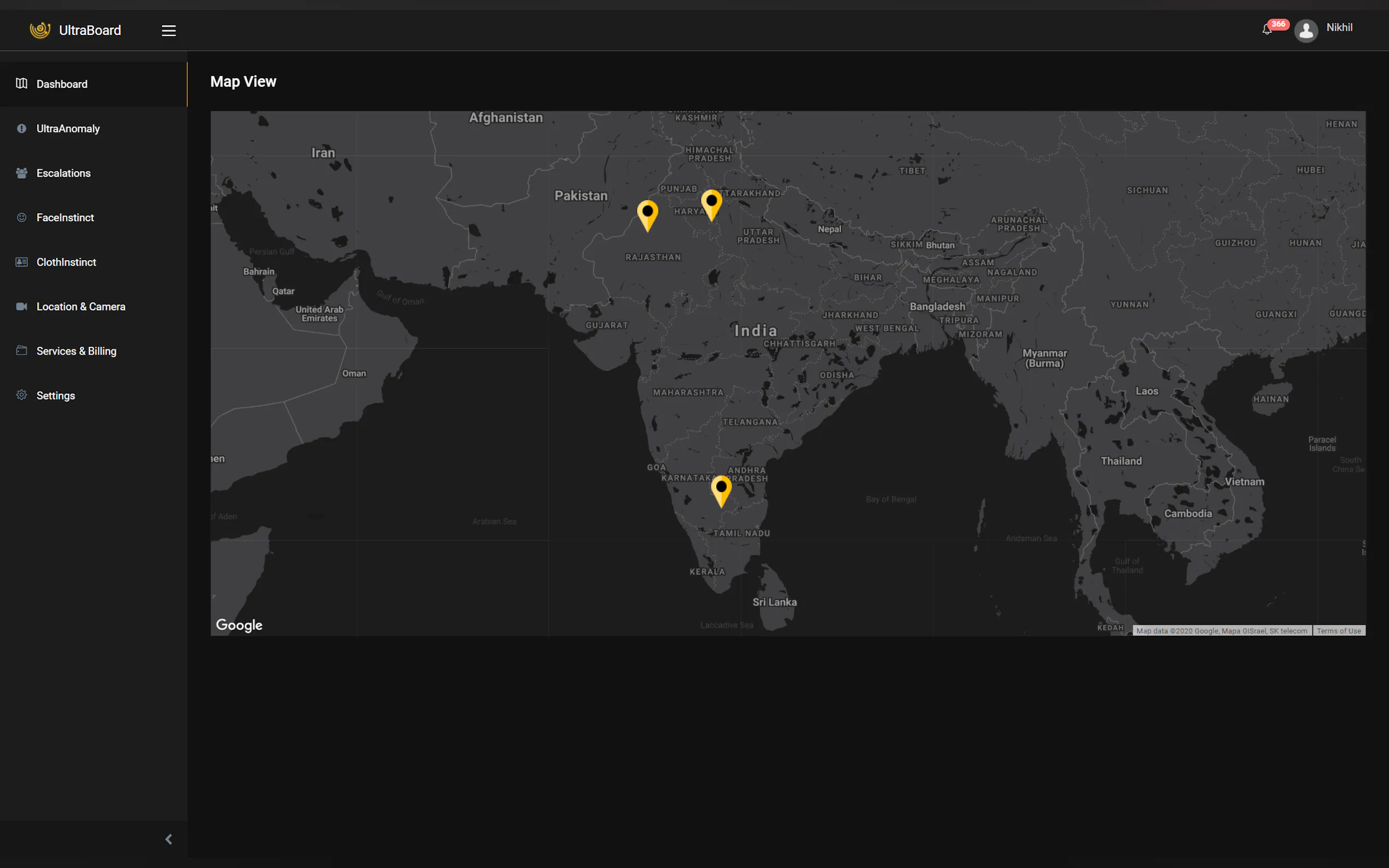
Task: Click the user avatar icon
Action: tap(1306, 31)
